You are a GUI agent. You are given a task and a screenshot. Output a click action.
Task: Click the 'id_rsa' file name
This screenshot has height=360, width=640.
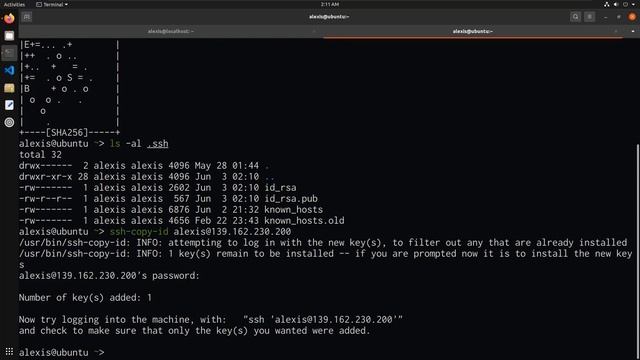coord(280,188)
